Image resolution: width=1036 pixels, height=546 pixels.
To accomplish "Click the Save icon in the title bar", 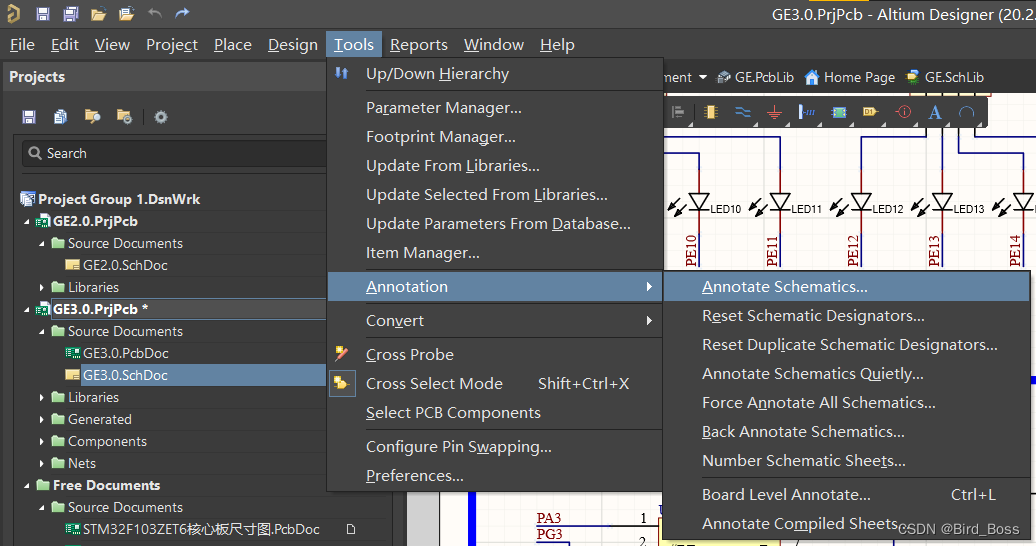I will pyautogui.click(x=43, y=13).
